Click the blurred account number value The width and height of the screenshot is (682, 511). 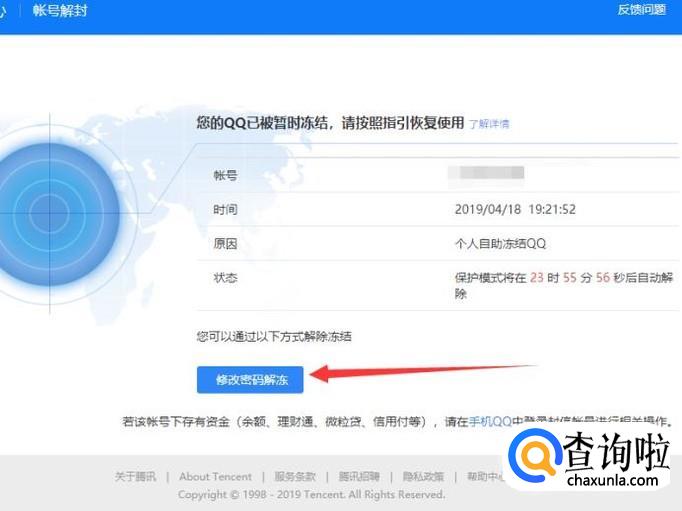click(486, 174)
